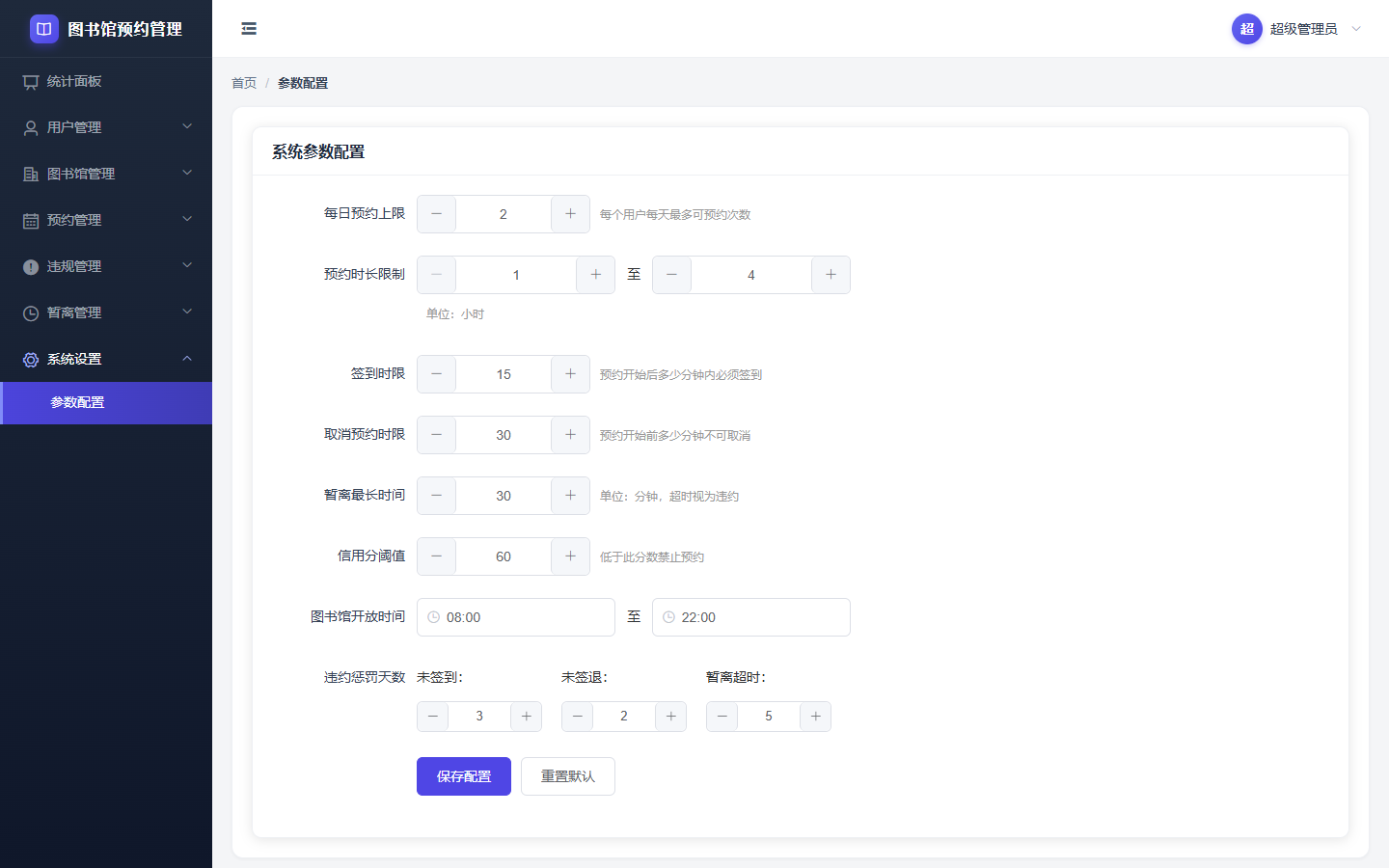Decrease 未签退 penalty days
The width and height of the screenshot is (1389, 868).
pos(578,717)
